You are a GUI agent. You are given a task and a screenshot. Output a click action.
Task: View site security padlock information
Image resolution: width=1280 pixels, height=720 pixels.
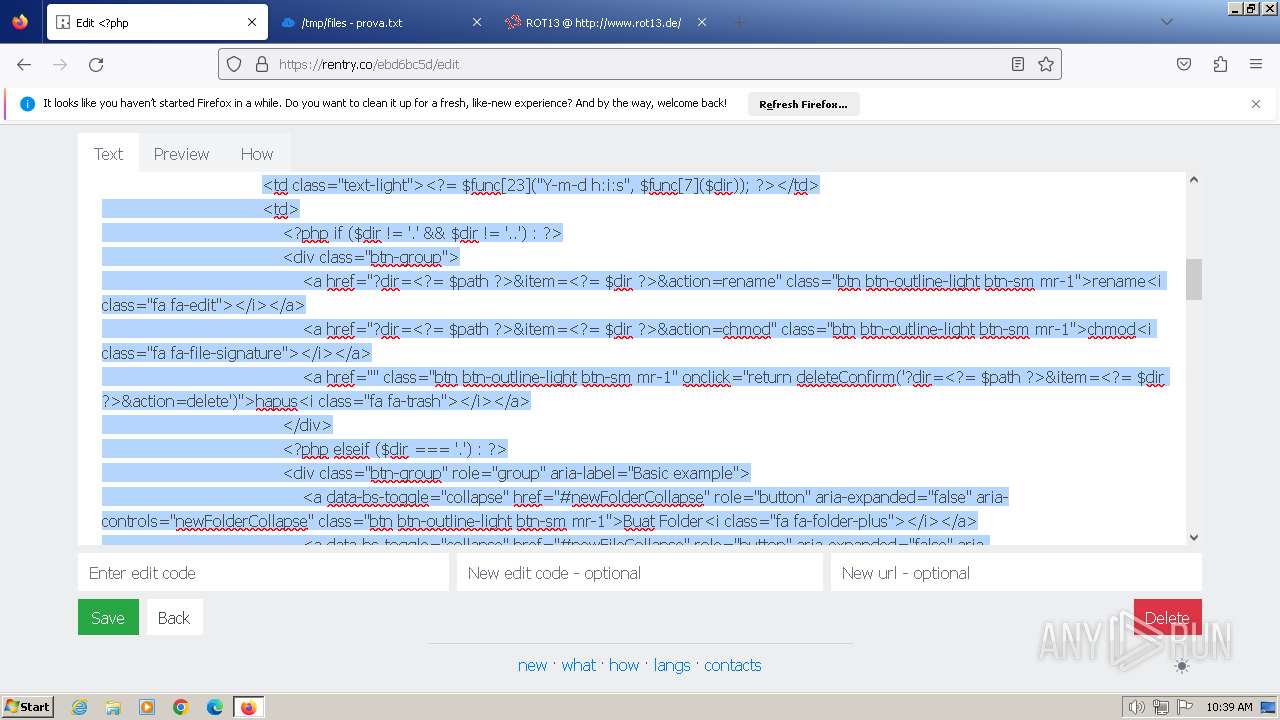pos(262,64)
